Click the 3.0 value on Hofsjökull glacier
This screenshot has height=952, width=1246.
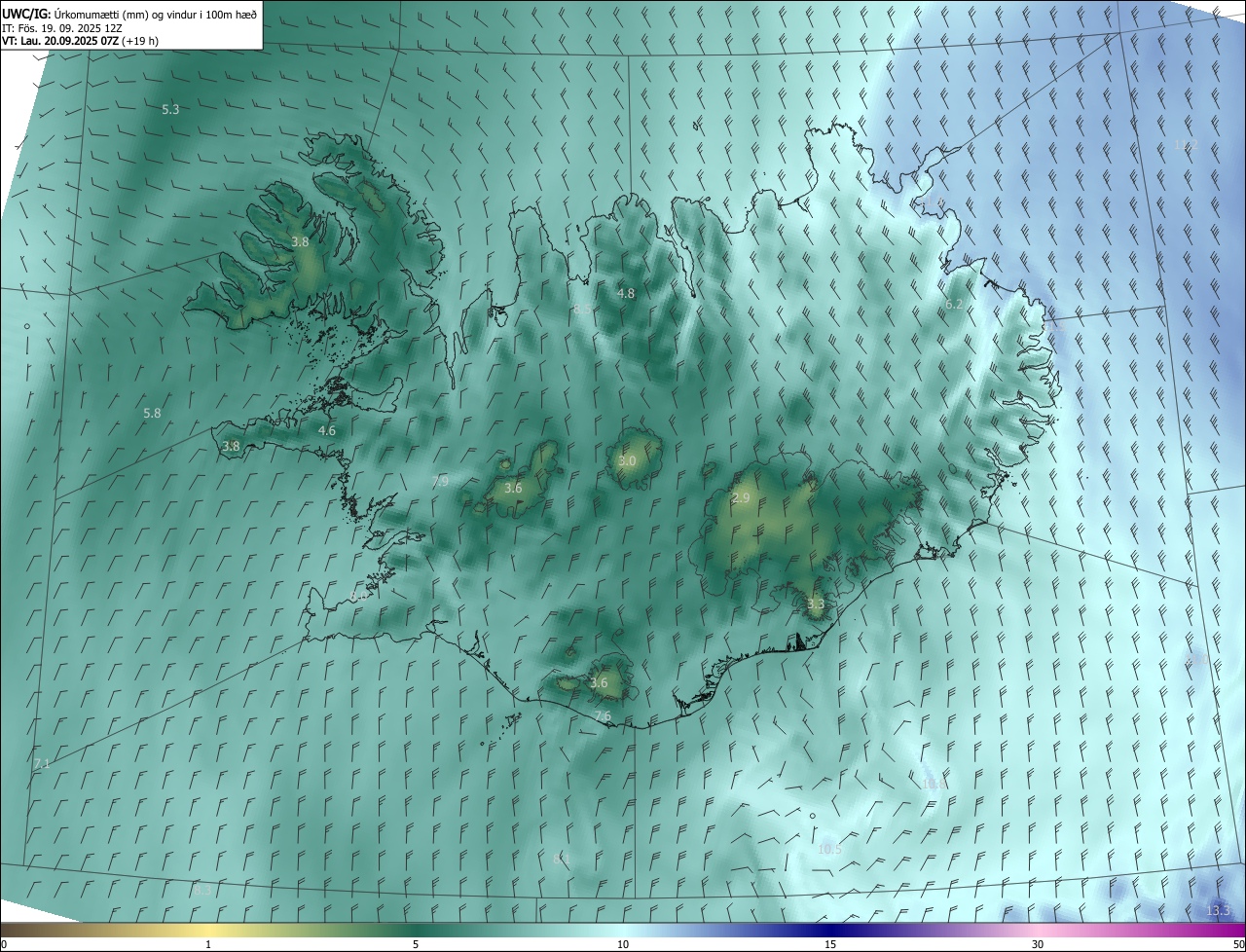coord(627,461)
